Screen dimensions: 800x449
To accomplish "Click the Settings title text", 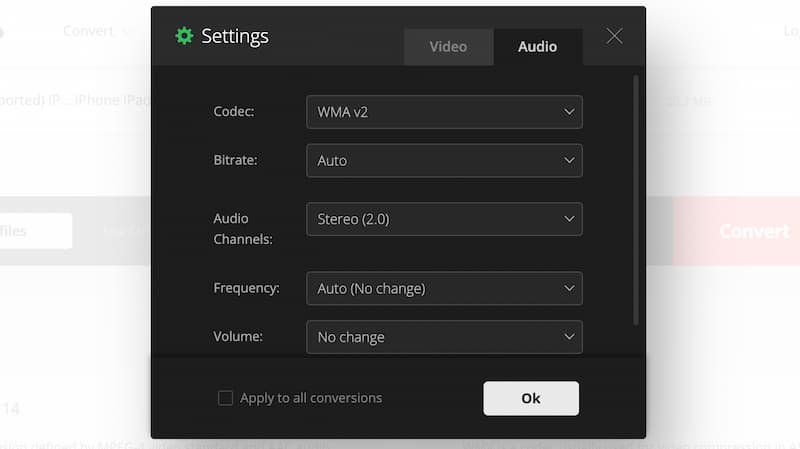I will point(235,36).
